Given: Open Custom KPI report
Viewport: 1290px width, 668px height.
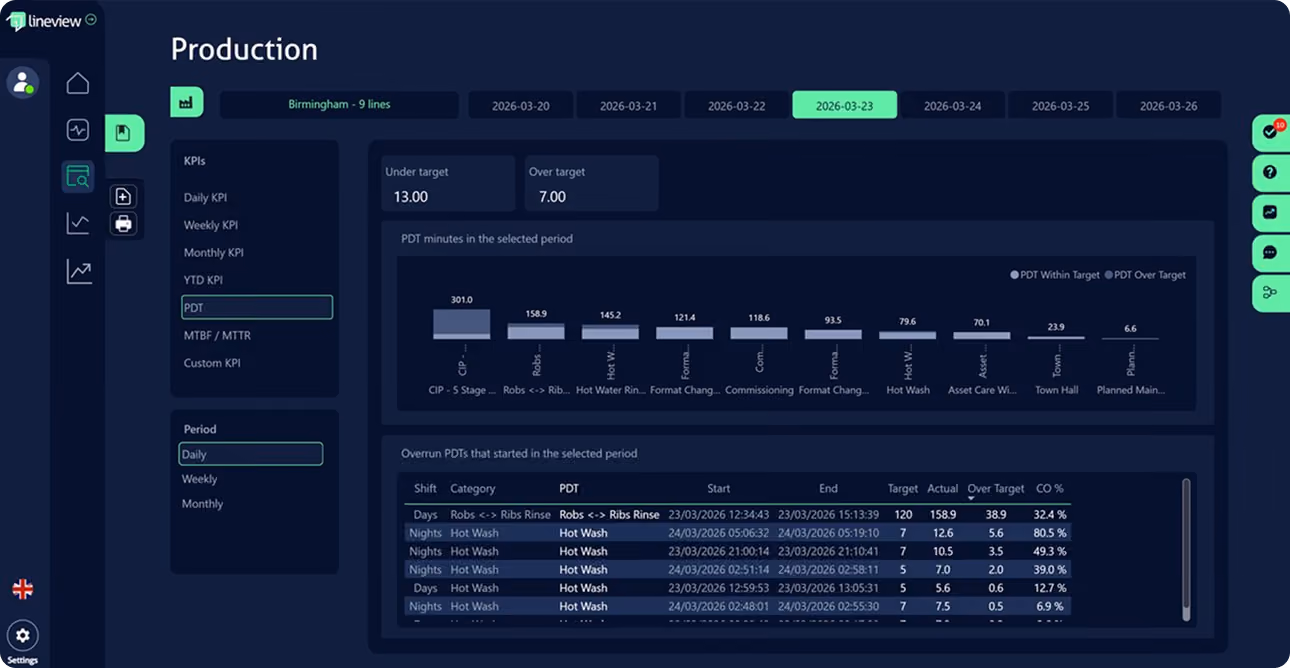Looking at the screenshot, I should pos(212,363).
